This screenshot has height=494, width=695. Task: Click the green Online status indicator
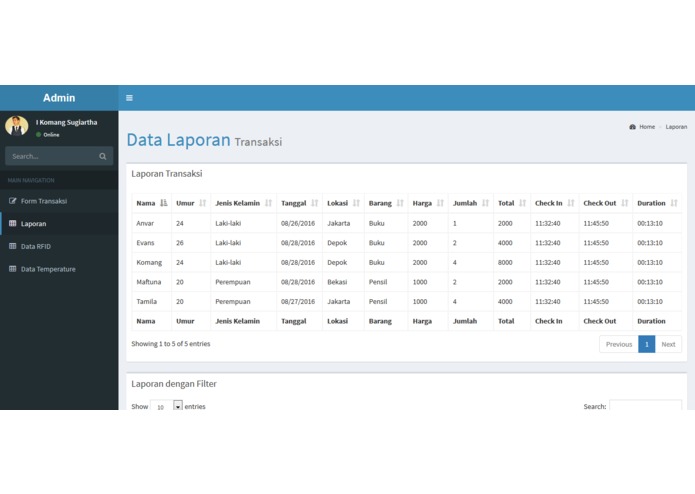[39, 135]
